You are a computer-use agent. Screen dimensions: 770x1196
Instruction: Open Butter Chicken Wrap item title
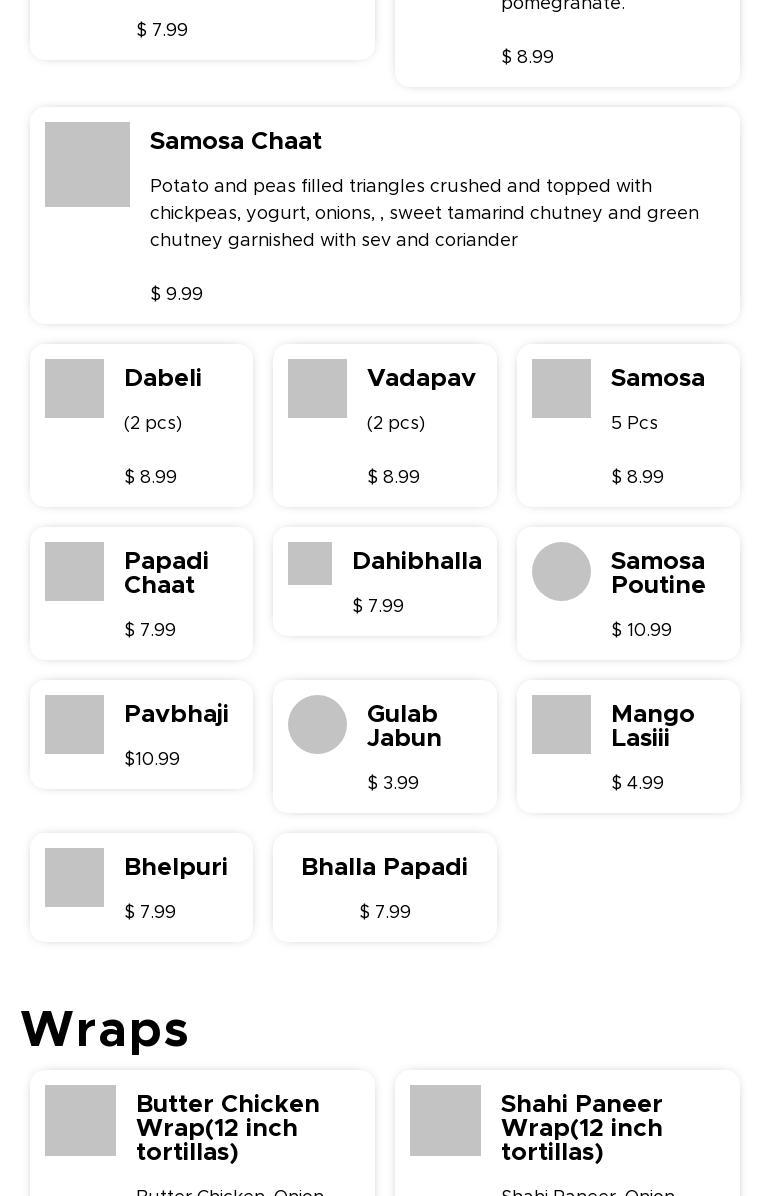coord(227,1127)
